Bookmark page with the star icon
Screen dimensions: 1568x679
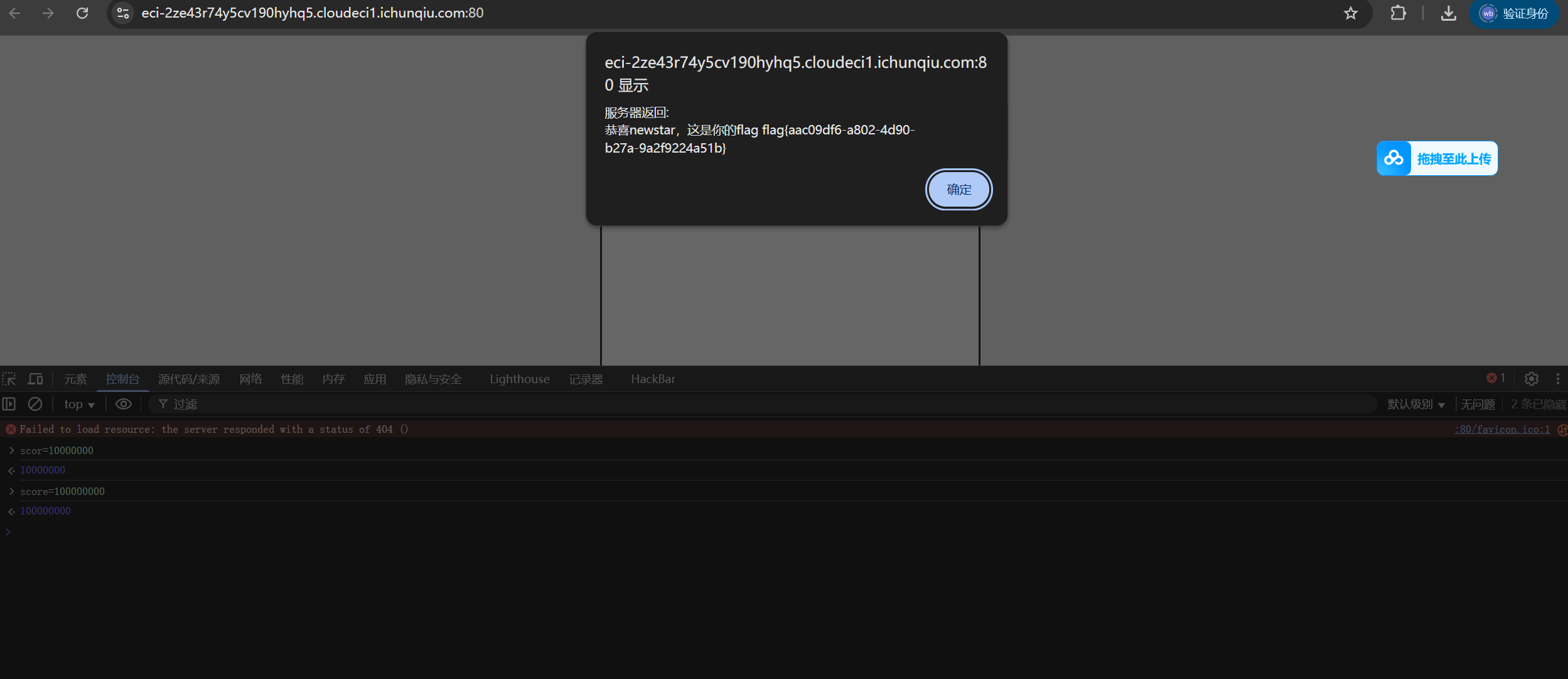click(x=1351, y=13)
